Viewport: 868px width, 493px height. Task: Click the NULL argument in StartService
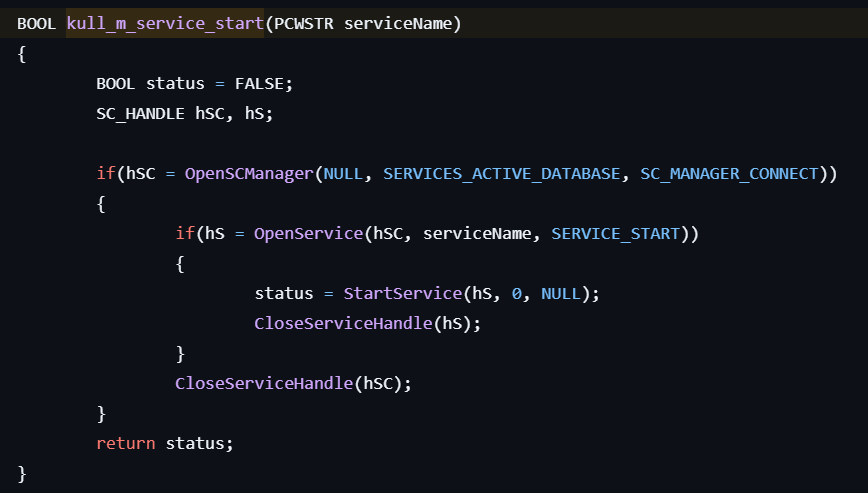[560, 293]
